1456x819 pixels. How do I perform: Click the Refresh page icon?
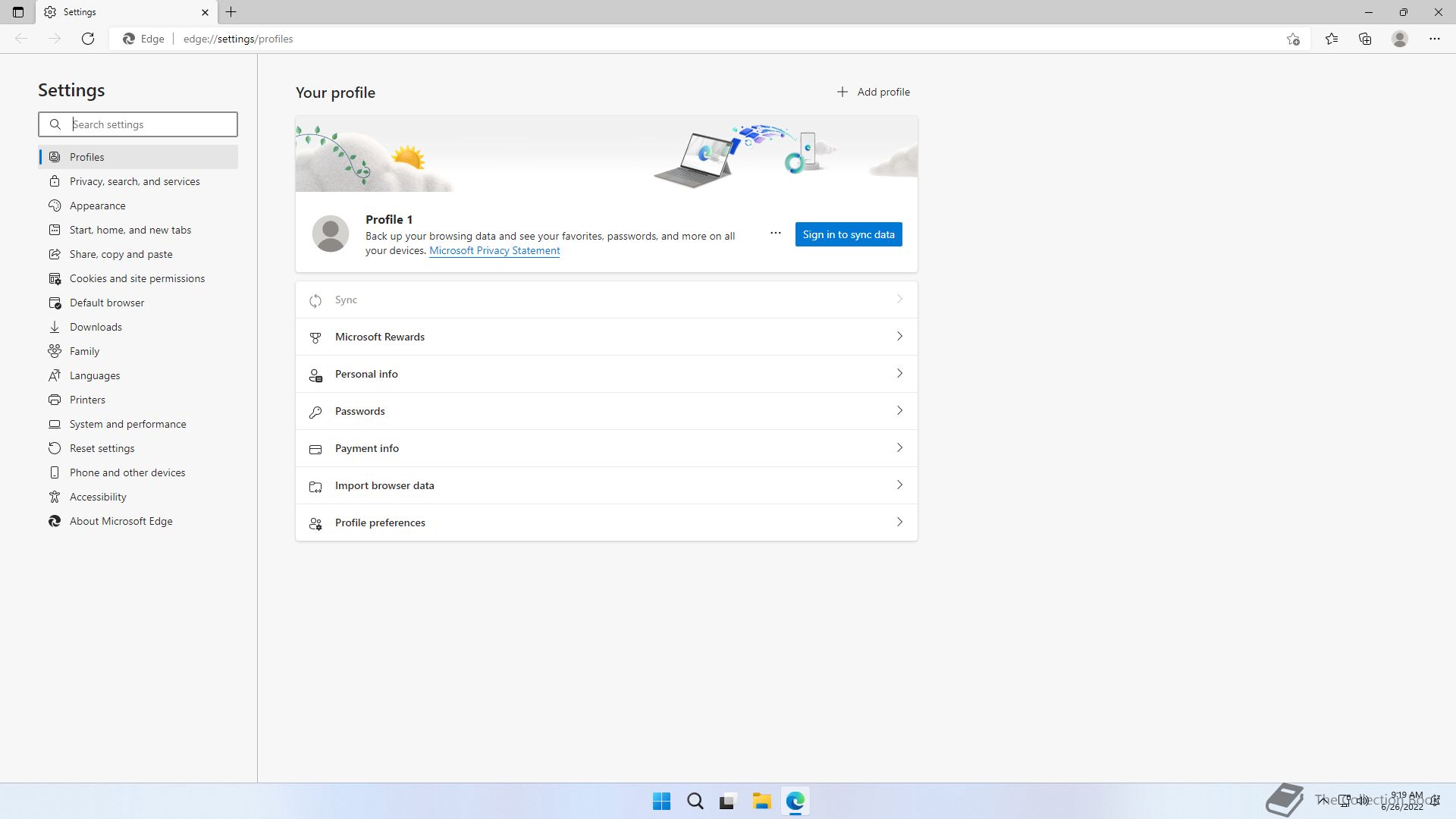tap(88, 39)
